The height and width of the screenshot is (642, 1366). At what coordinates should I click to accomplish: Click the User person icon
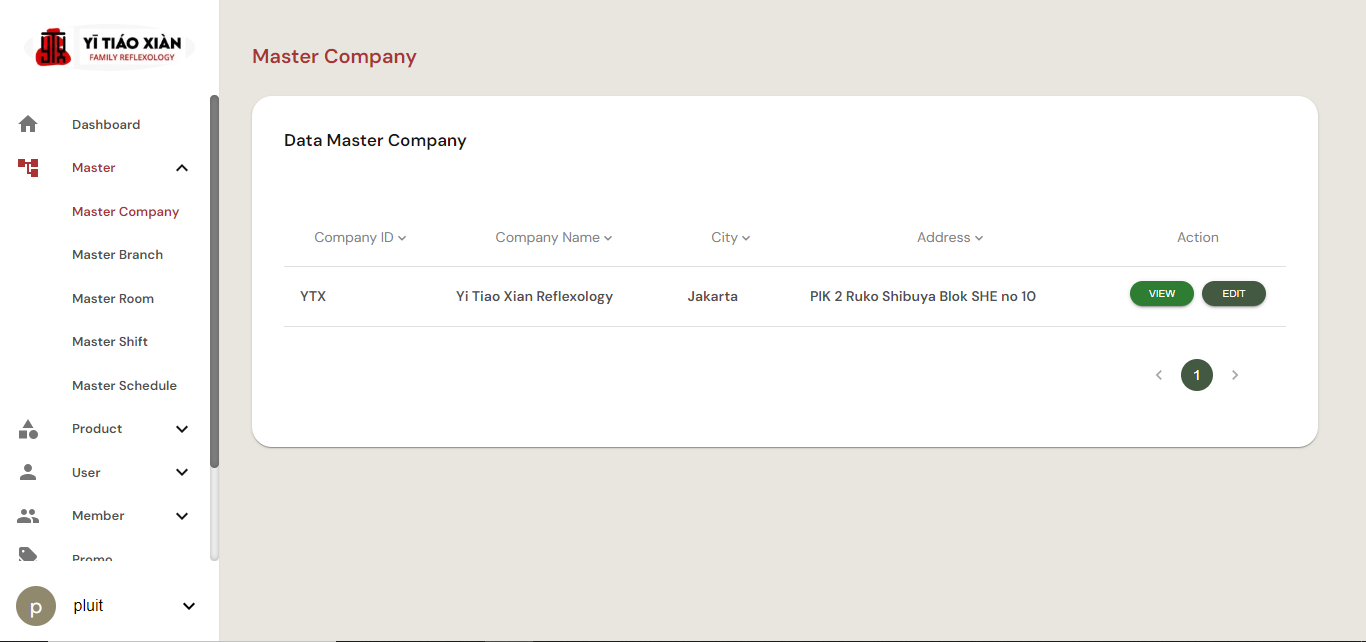coord(28,472)
